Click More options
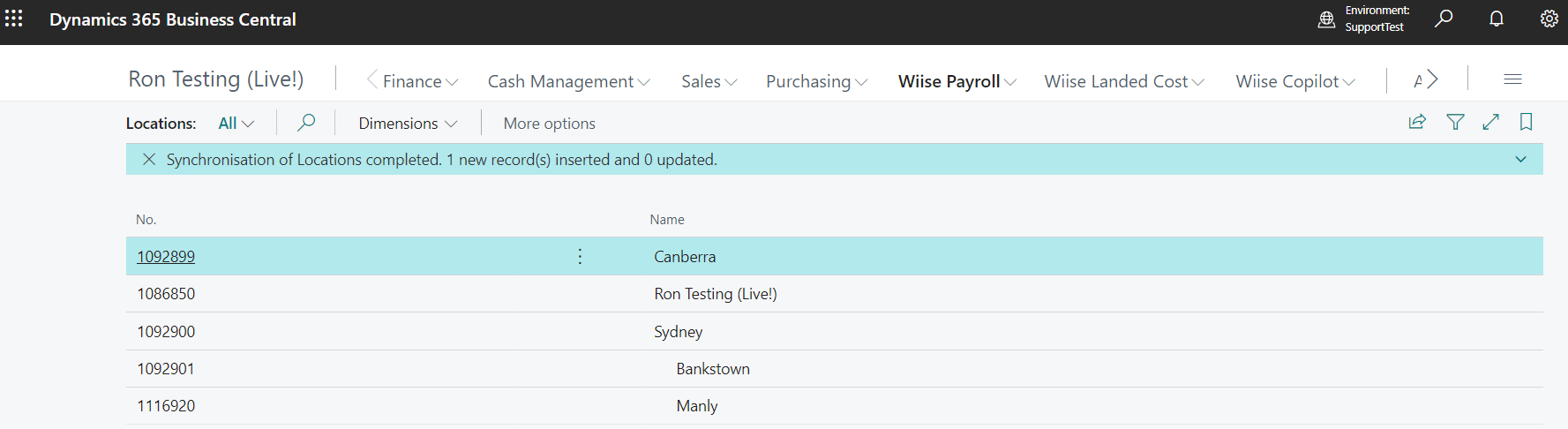1568x429 pixels. pyautogui.click(x=549, y=124)
